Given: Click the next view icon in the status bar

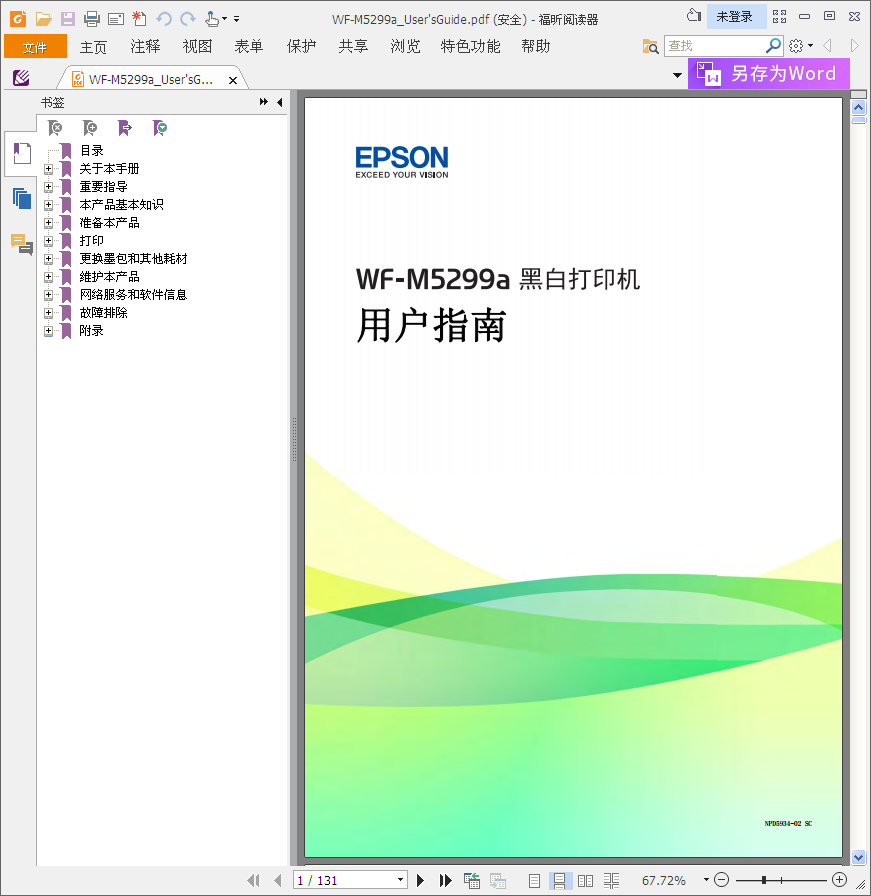Looking at the screenshot, I should click(498, 881).
